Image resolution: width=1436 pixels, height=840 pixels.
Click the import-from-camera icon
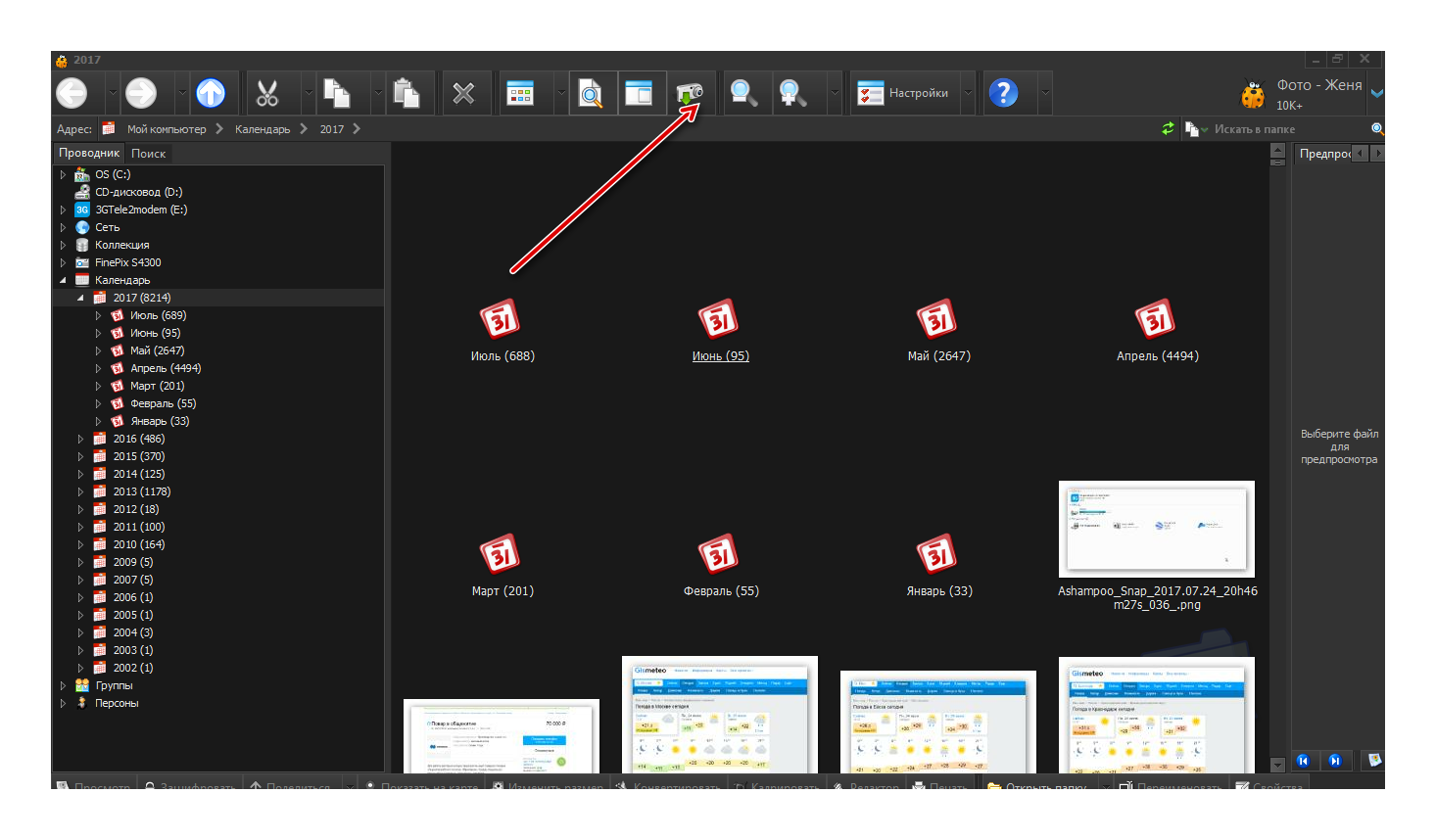coord(691,93)
